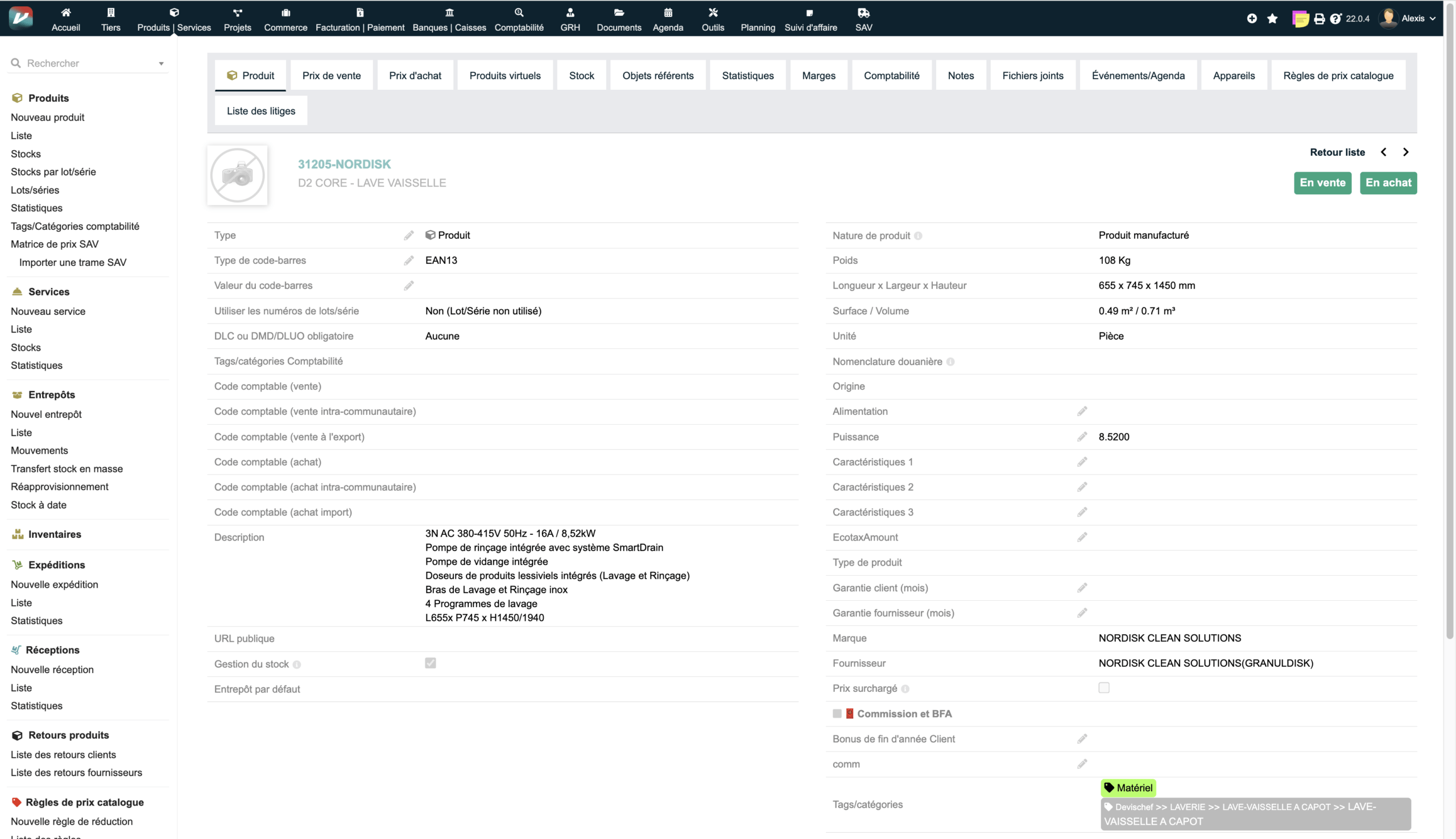This screenshot has width=1456, height=839.
Task: Click the Retour liste link
Action: [1337, 152]
